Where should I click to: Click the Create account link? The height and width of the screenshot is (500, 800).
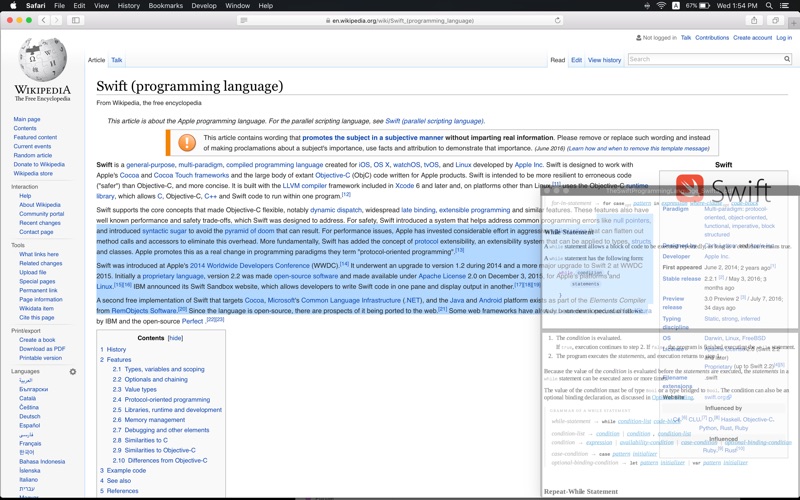click(x=753, y=38)
